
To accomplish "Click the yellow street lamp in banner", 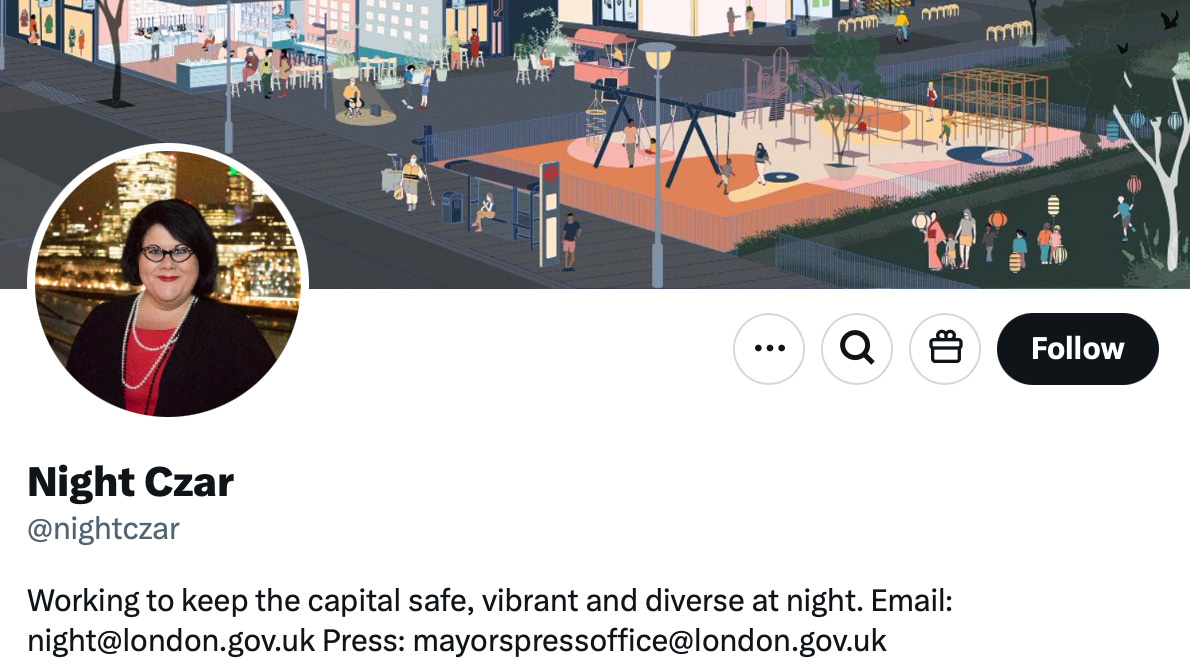I will (x=657, y=164).
